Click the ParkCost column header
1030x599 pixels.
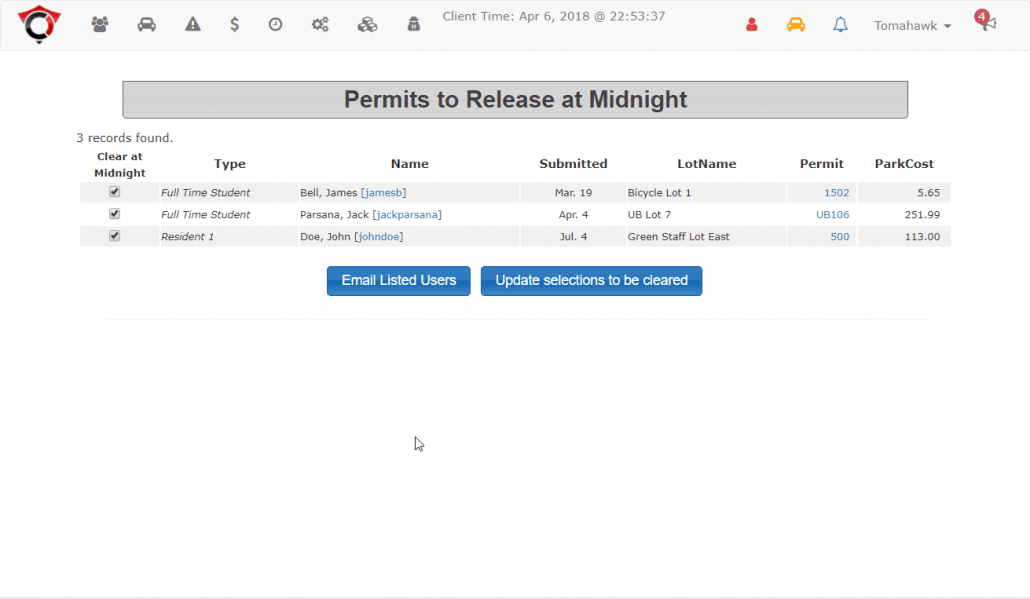(x=904, y=164)
